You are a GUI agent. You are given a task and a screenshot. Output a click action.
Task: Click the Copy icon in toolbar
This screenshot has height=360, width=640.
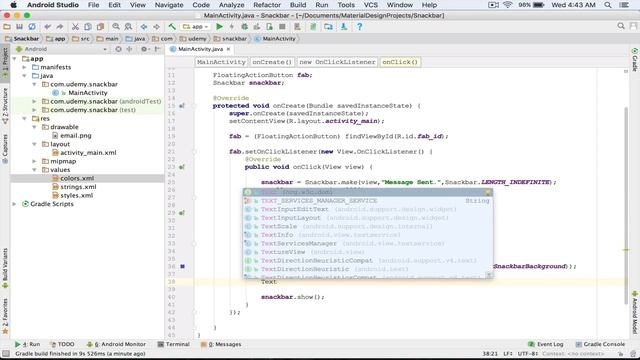[88, 27]
